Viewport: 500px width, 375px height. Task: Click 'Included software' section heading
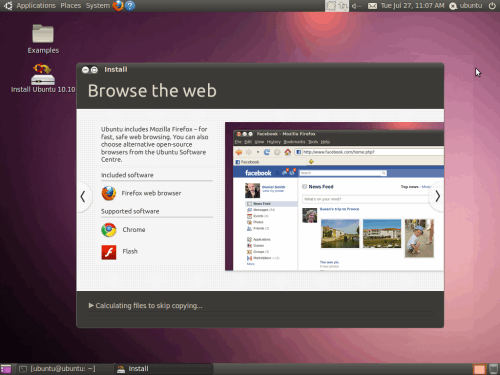(x=127, y=175)
